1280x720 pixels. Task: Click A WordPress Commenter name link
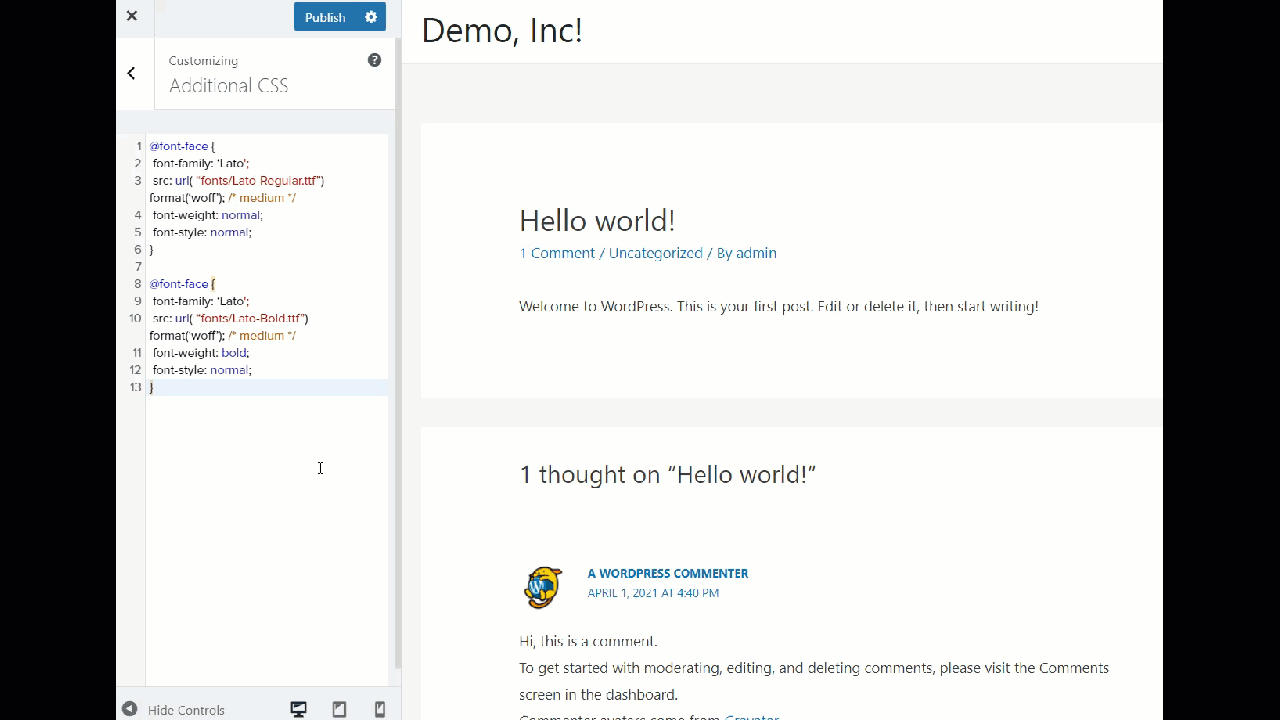(x=668, y=573)
